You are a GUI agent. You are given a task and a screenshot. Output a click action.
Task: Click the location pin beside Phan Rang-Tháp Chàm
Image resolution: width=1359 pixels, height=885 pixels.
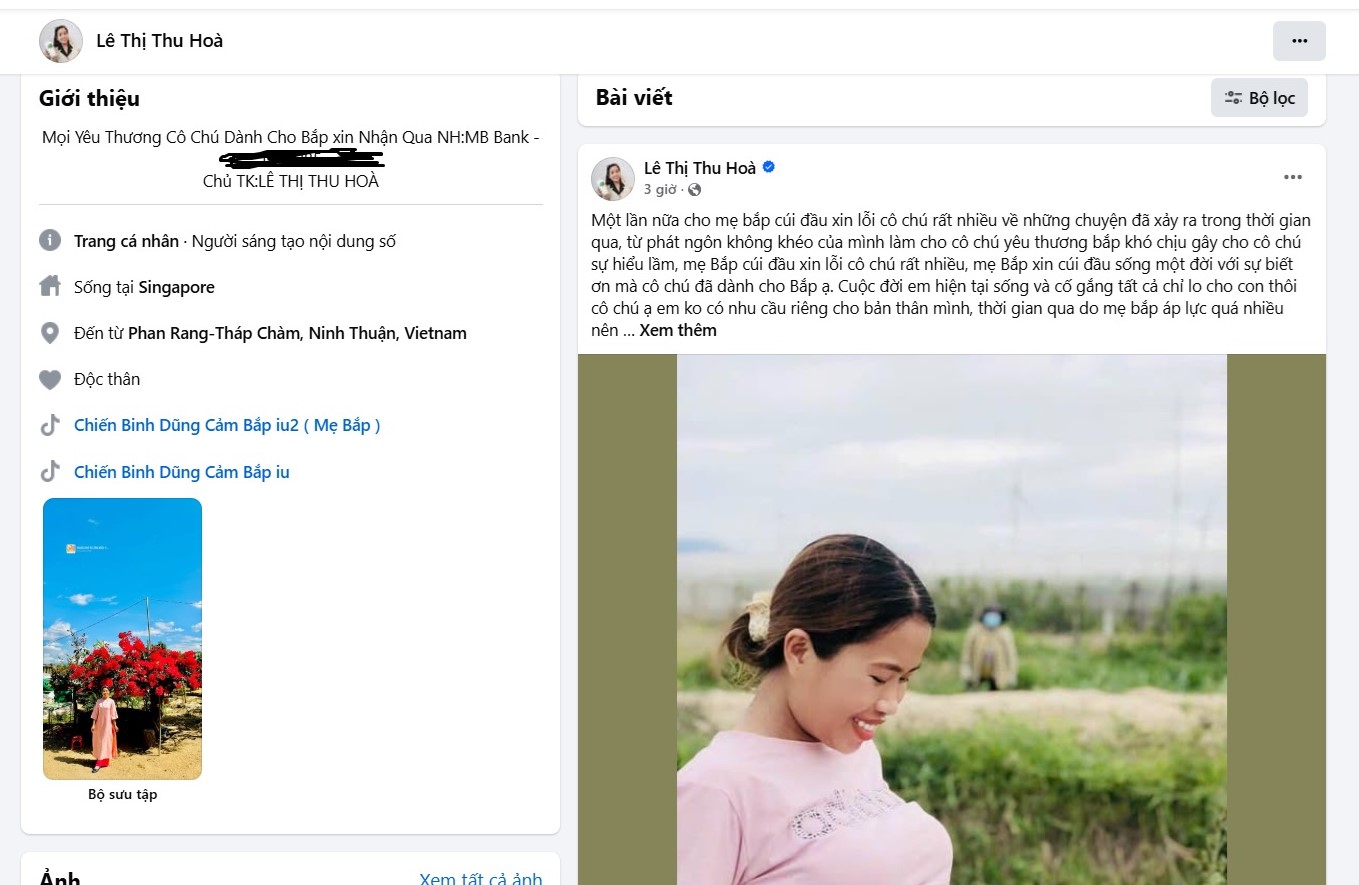(50, 332)
